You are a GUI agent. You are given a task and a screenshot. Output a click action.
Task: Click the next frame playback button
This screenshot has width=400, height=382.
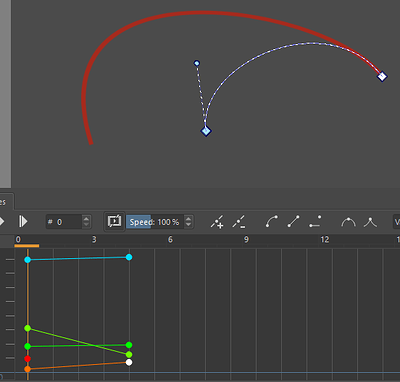pos(23,221)
